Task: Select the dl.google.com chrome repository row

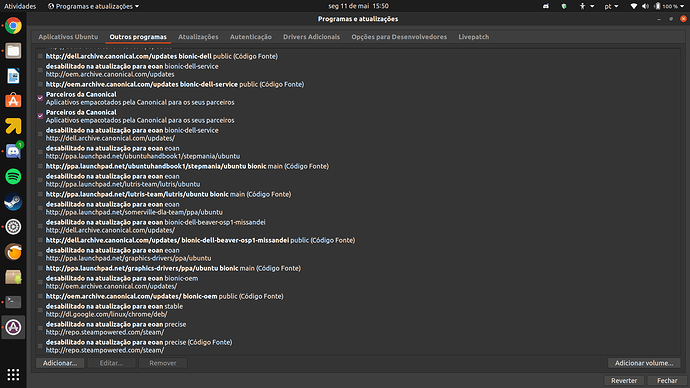Action: pyautogui.click(x=358, y=310)
